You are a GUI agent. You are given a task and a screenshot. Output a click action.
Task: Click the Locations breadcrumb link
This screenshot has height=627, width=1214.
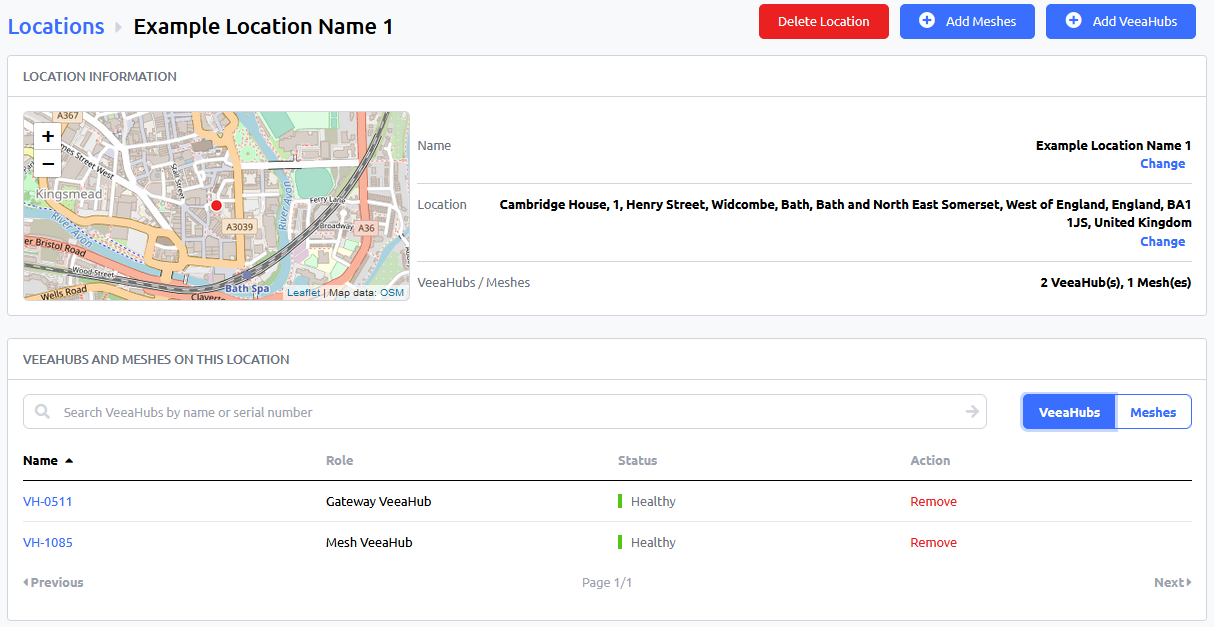pos(56,26)
